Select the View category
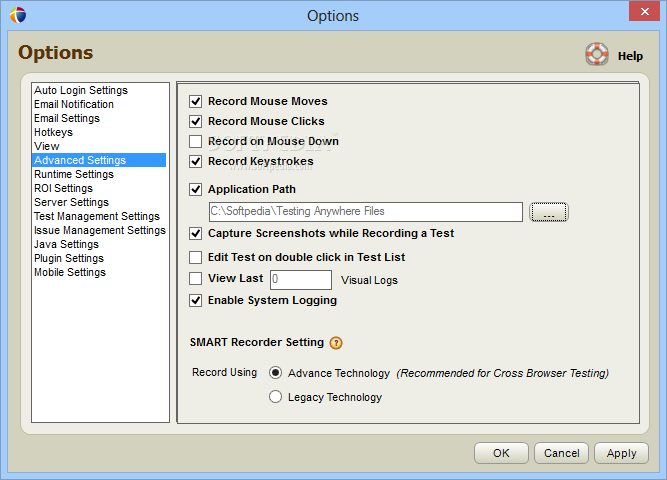Viewport: 667px width, 480px height. click(47, 146)
